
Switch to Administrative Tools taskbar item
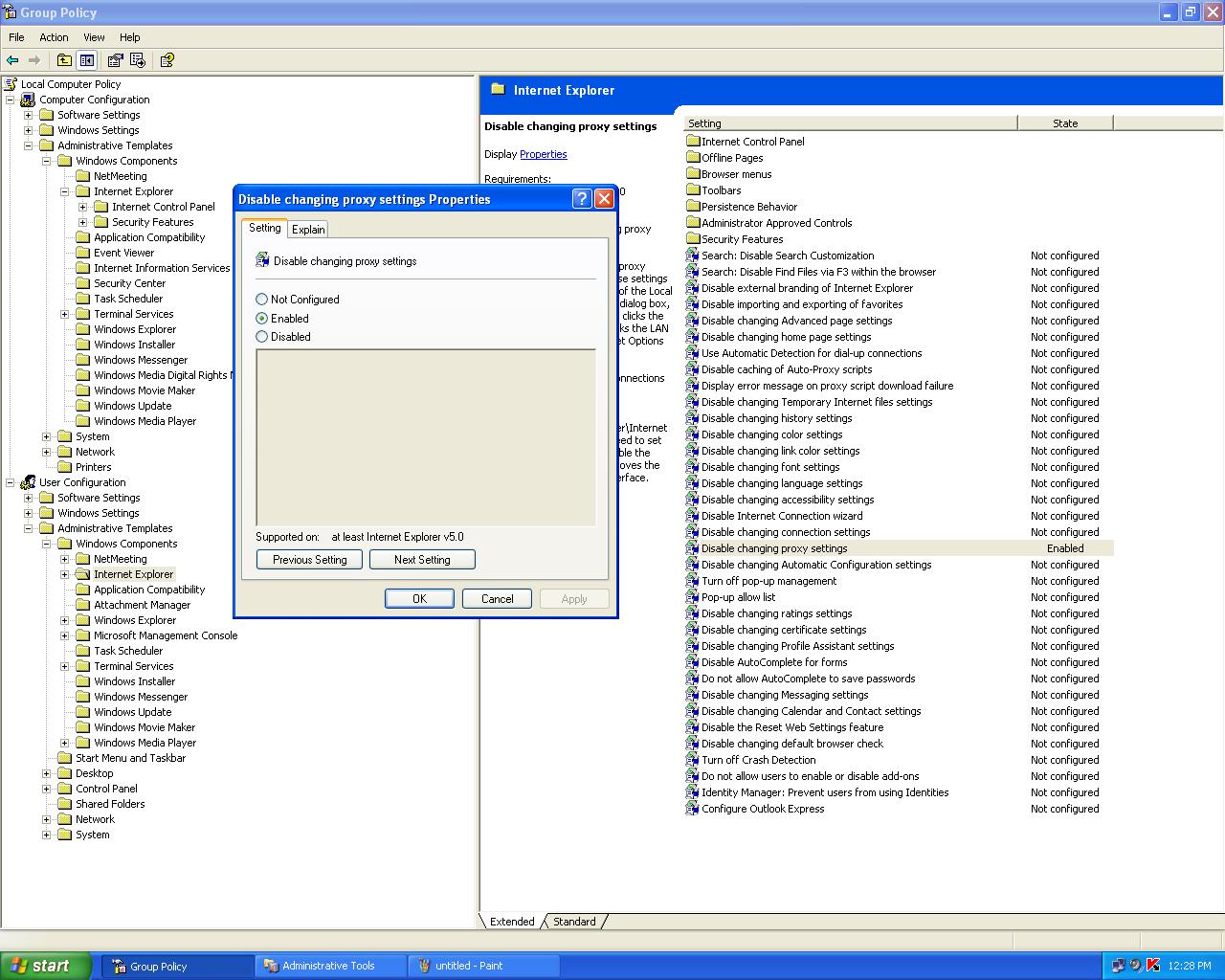(330, 966)
